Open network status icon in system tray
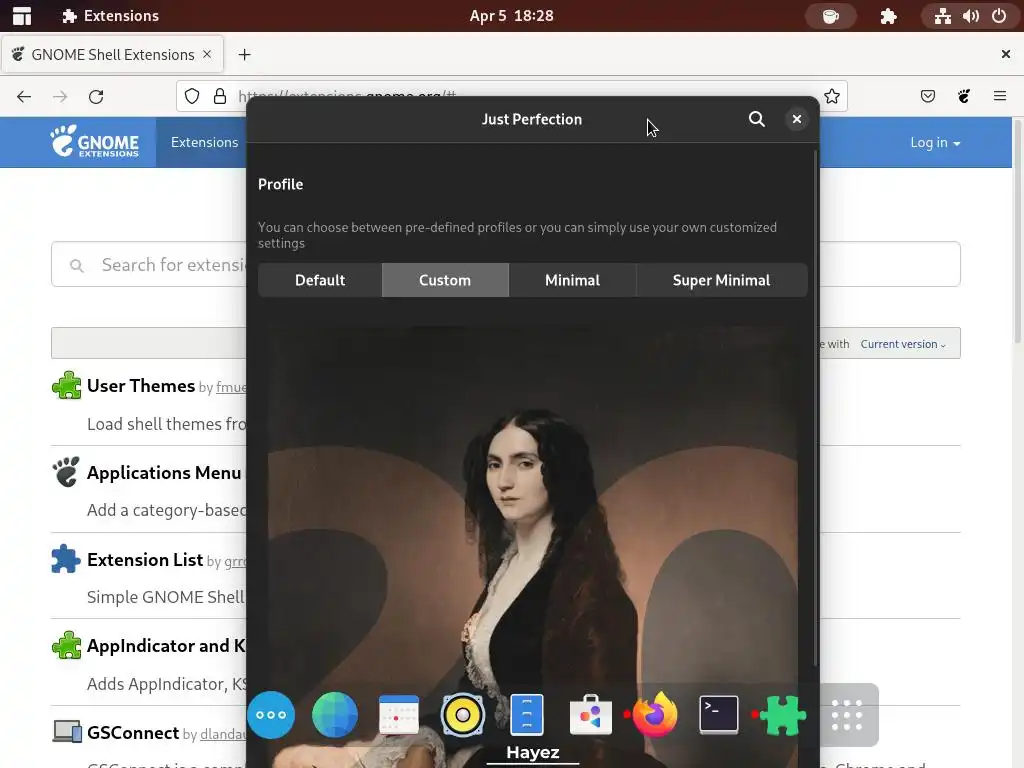The width and height of the screenshot is (1024, 768). 942,16
